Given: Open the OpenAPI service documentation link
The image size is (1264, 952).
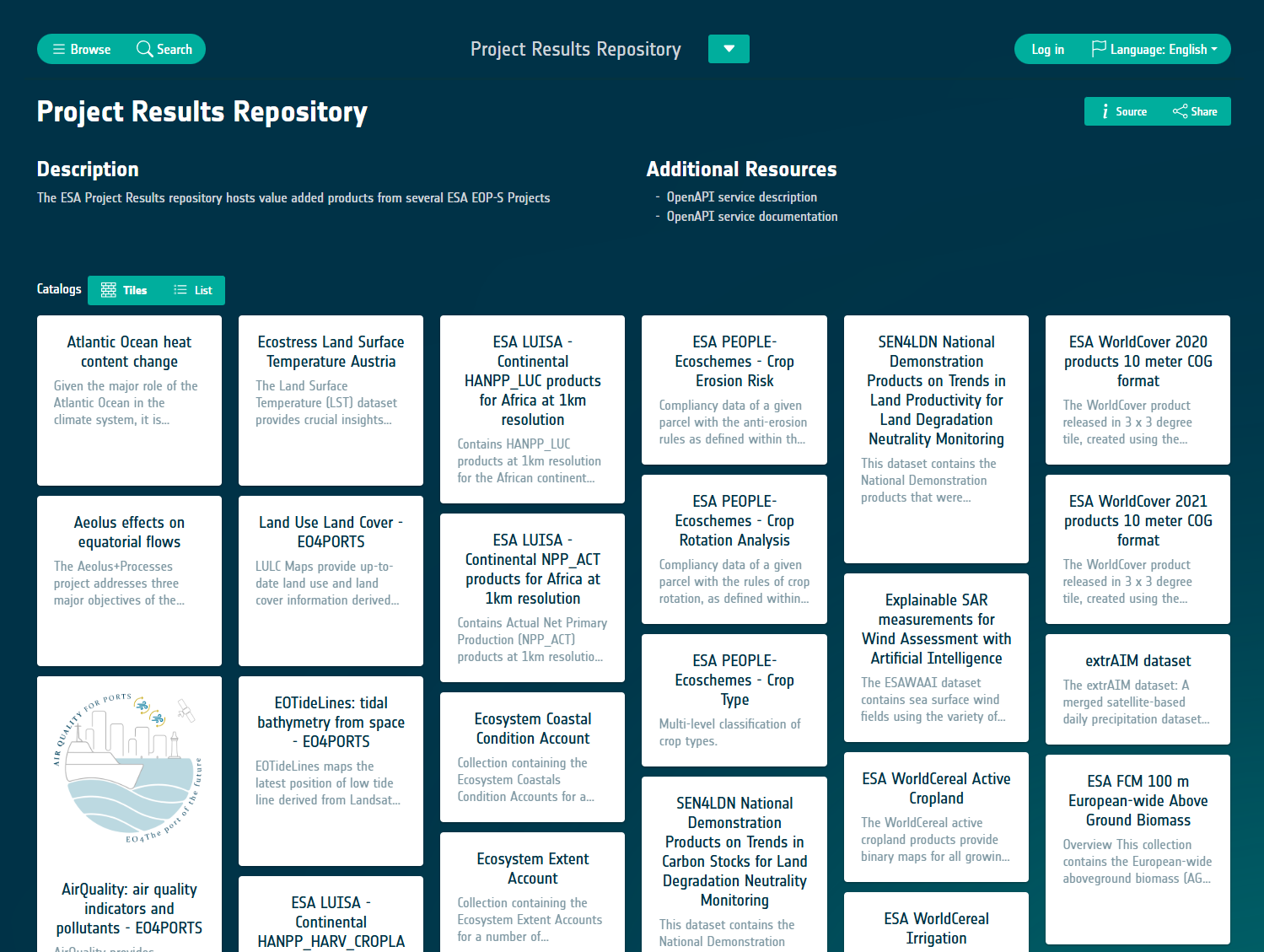Looking at the screenshot, I should [751, 217].
